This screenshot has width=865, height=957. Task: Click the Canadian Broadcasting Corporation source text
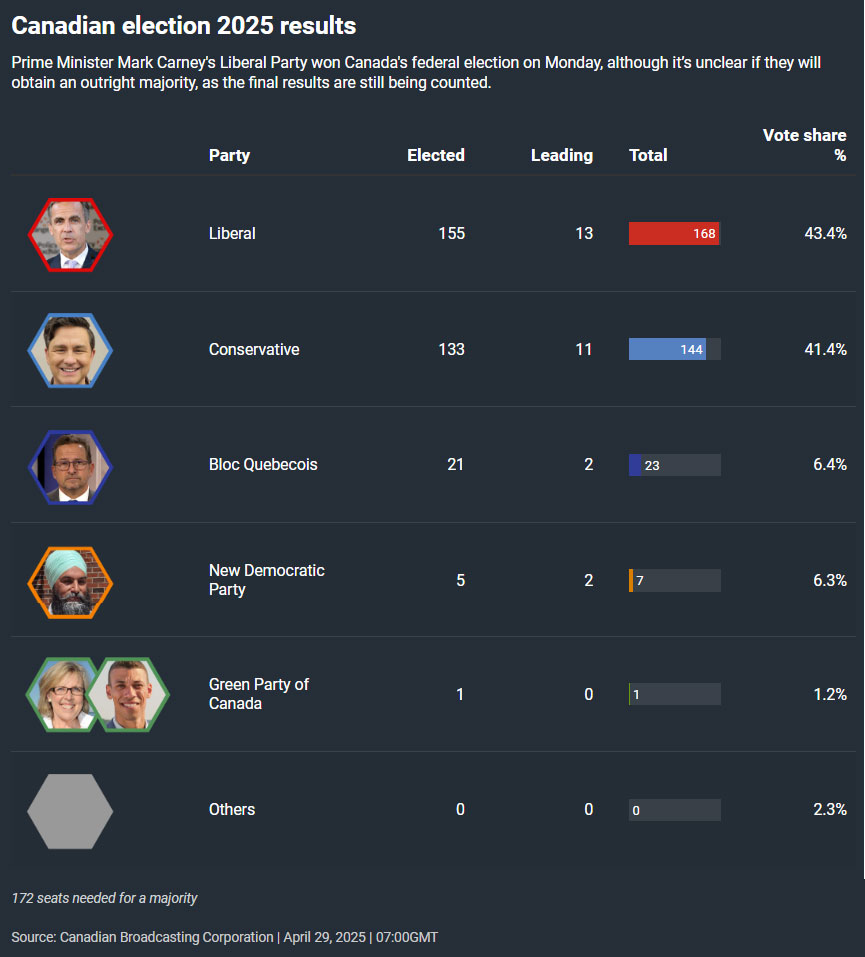coord(166,937)
